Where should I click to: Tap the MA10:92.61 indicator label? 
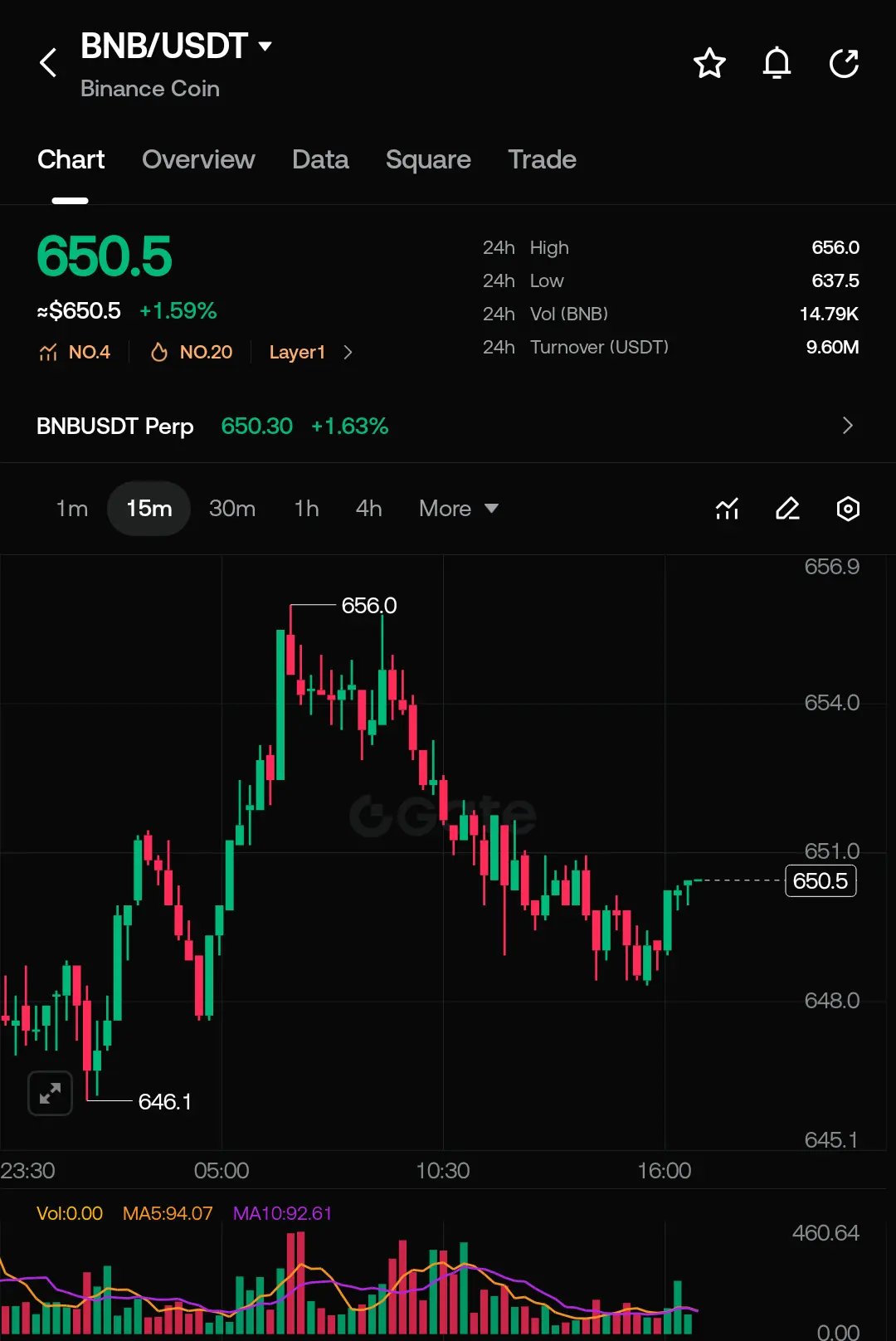(282, 1213)
